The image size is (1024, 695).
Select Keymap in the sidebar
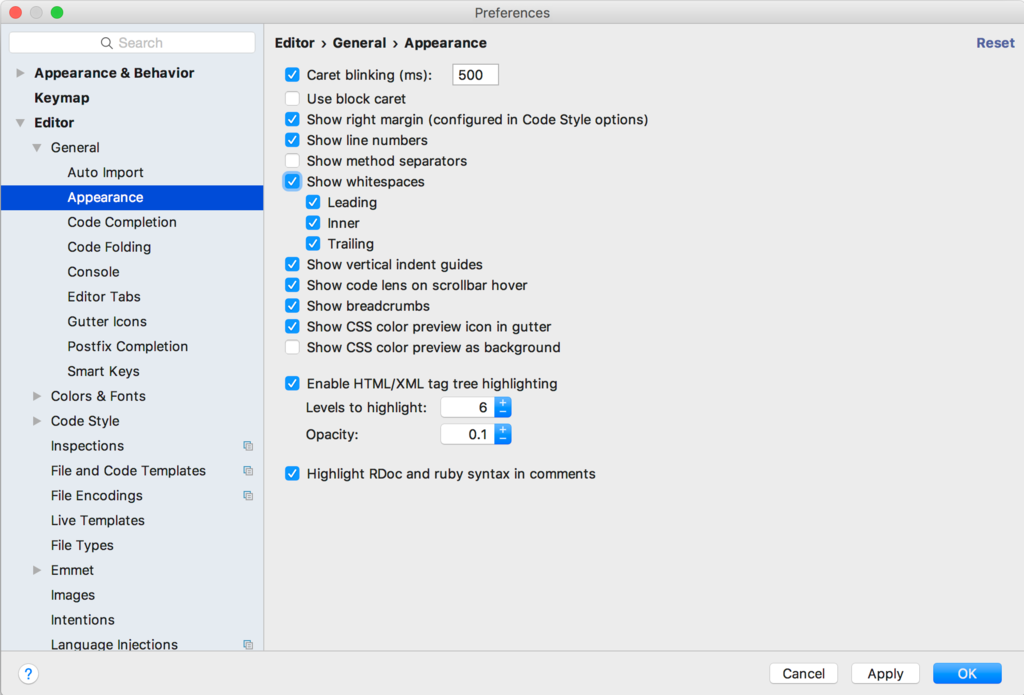click(62, 97)
